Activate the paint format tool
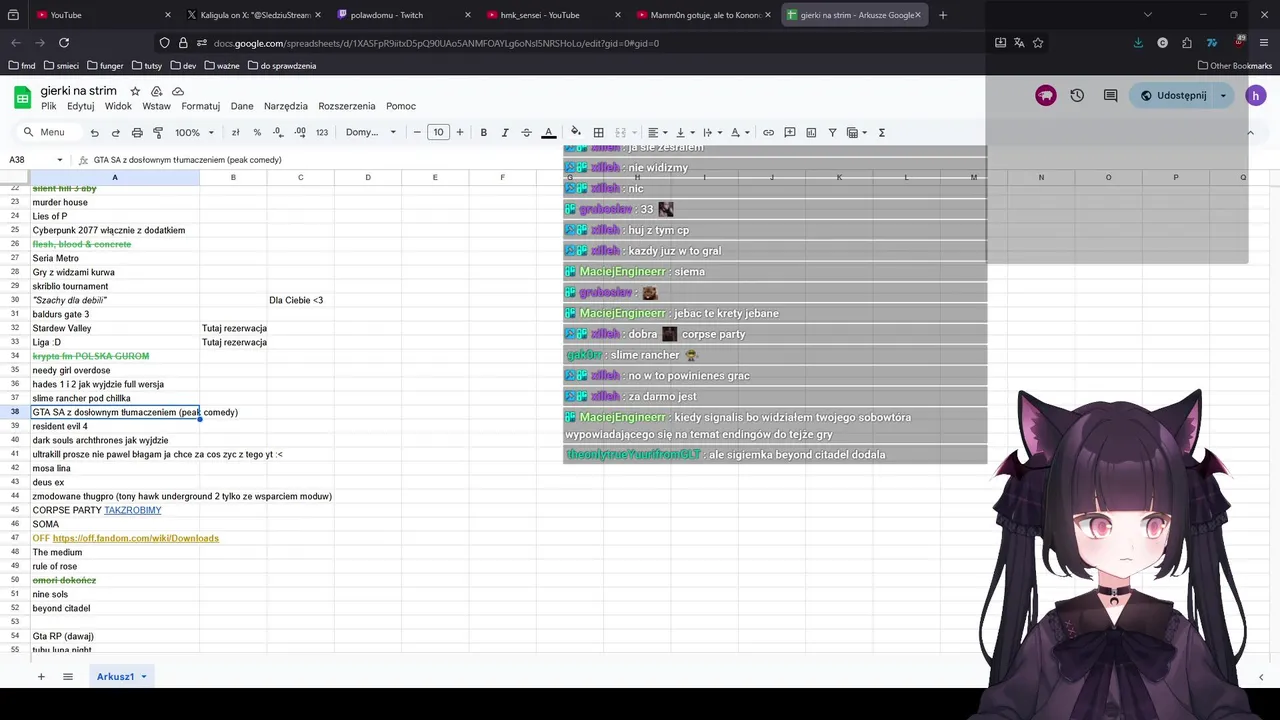The width and height of the screenshot is (1280, 720). coord(158,132)
